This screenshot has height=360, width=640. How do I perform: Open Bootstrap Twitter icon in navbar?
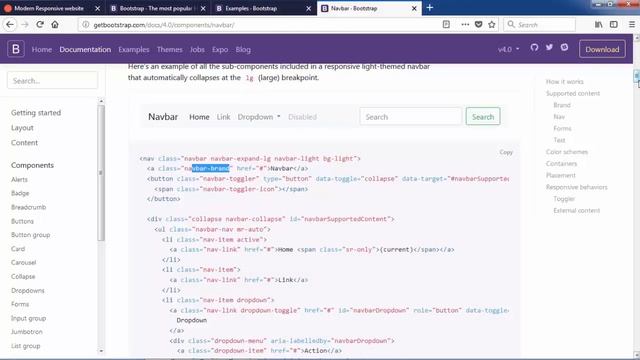click(x=549, y=47)
